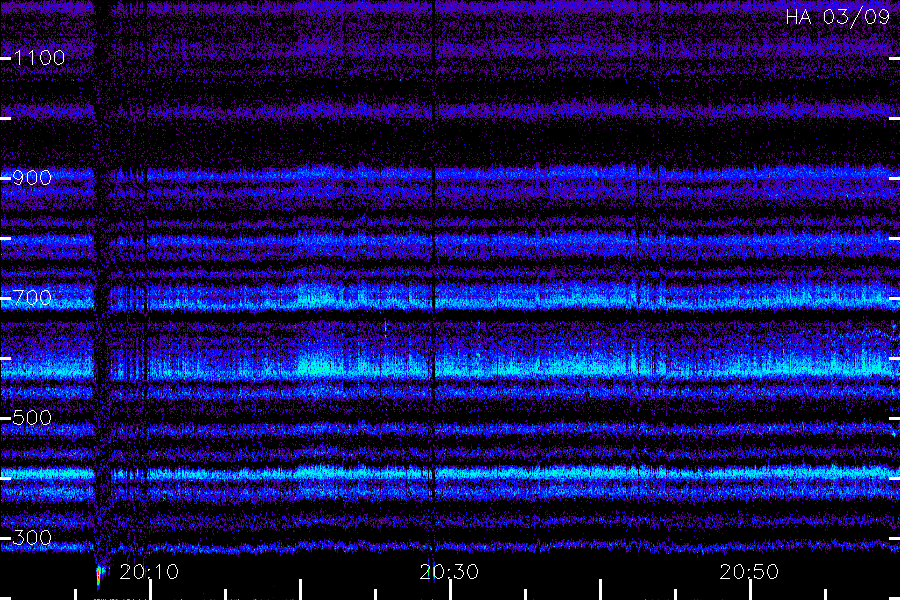Click the 700 frequency axis label
Viewport: 900px width, 600px height.
pos(32,298)
